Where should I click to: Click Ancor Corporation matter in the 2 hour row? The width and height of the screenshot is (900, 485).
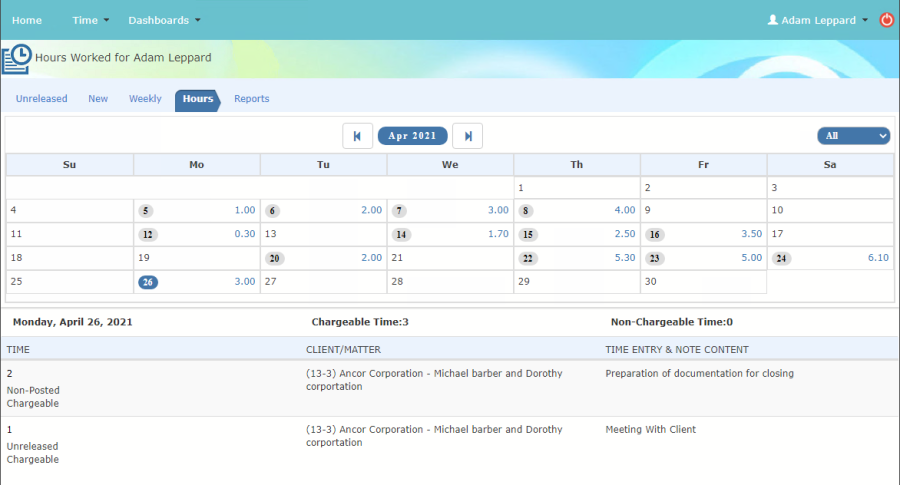tap(434, 379)
